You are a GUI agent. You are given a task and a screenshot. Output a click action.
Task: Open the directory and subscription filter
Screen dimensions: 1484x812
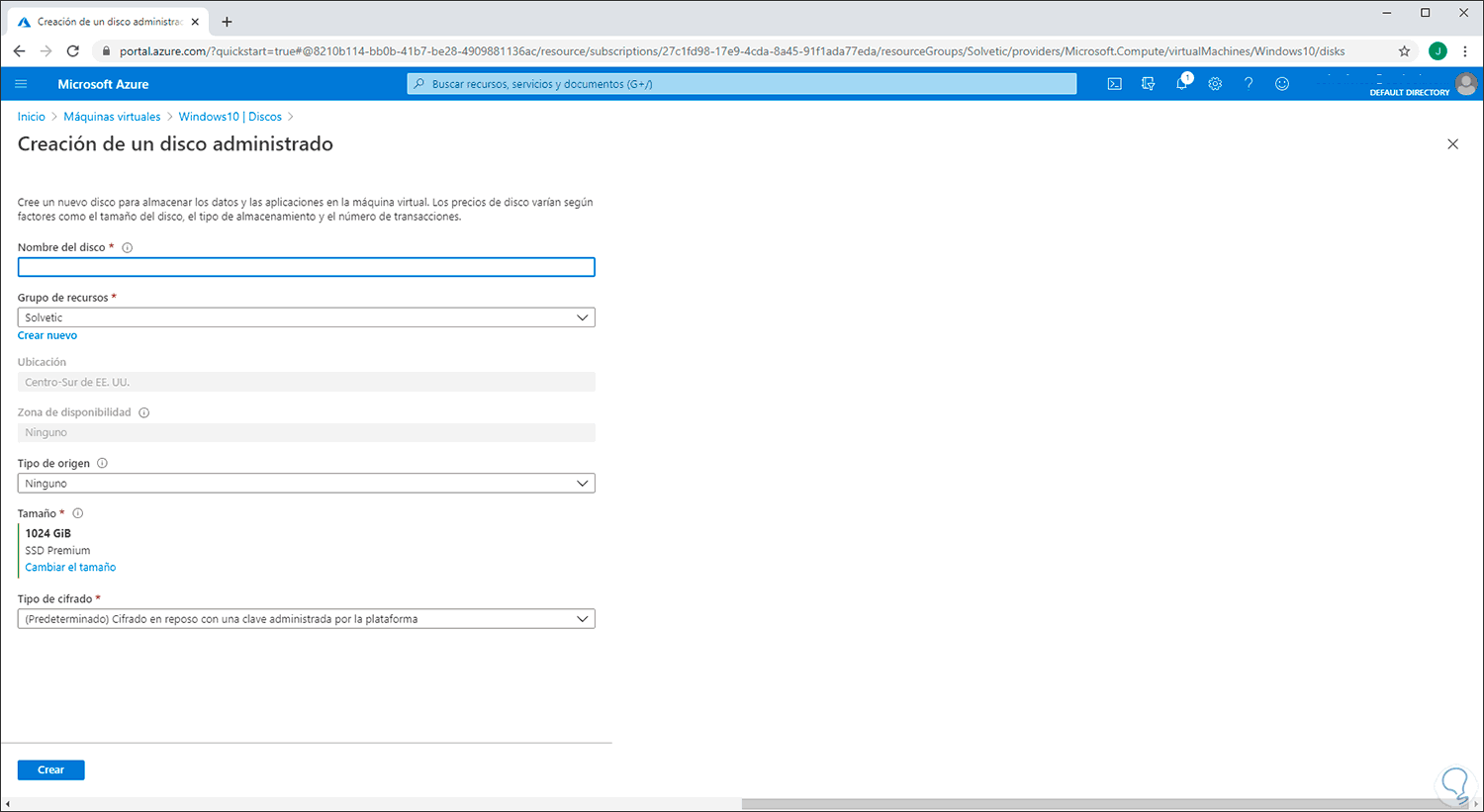pyautogui.click(x=1148, y=84)
